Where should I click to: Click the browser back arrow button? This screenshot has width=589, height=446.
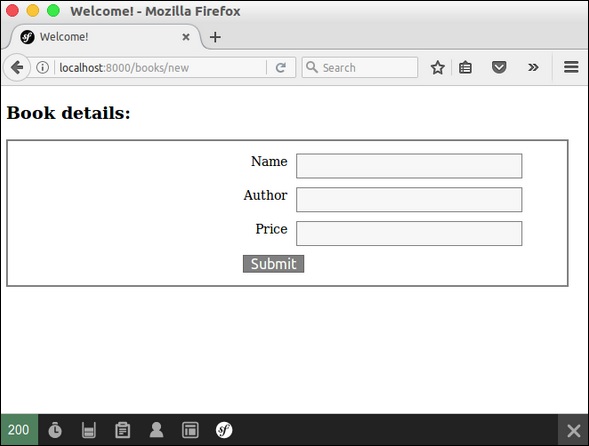17,68
